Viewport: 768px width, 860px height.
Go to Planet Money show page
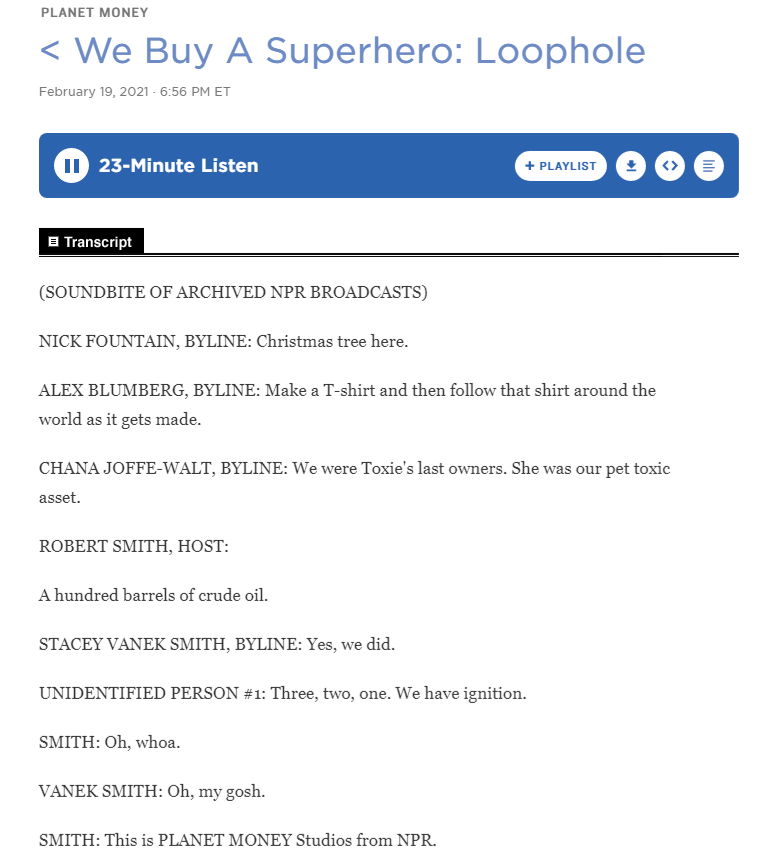click(95, 13)
